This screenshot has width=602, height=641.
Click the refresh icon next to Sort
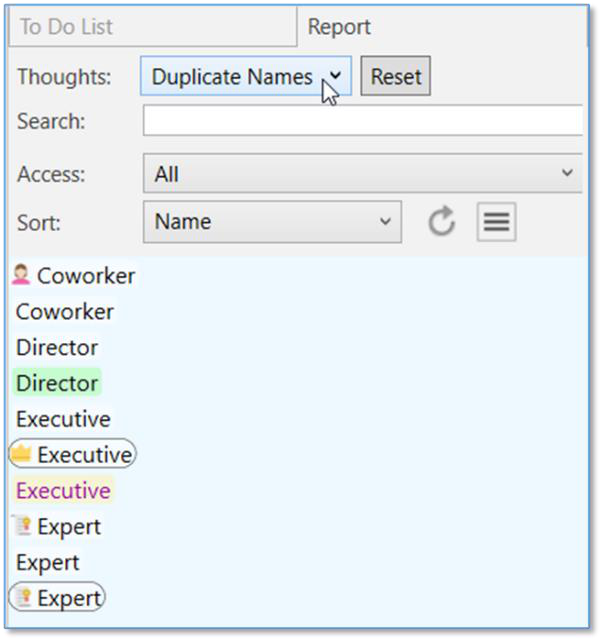coord(441,222)
